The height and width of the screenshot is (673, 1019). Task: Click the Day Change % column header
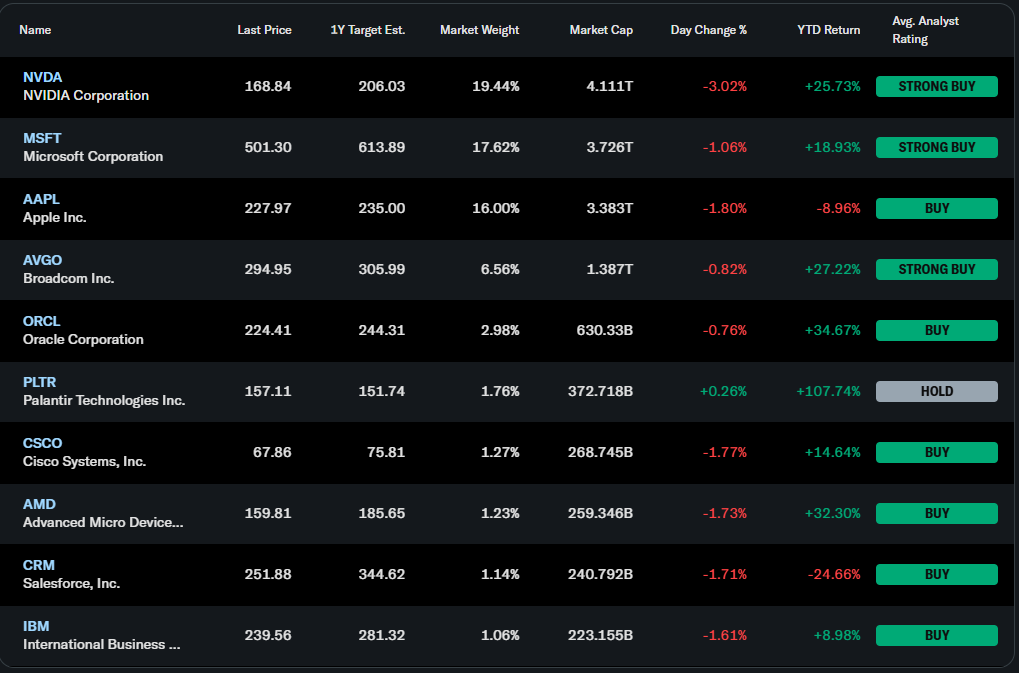tap(709, 30)
